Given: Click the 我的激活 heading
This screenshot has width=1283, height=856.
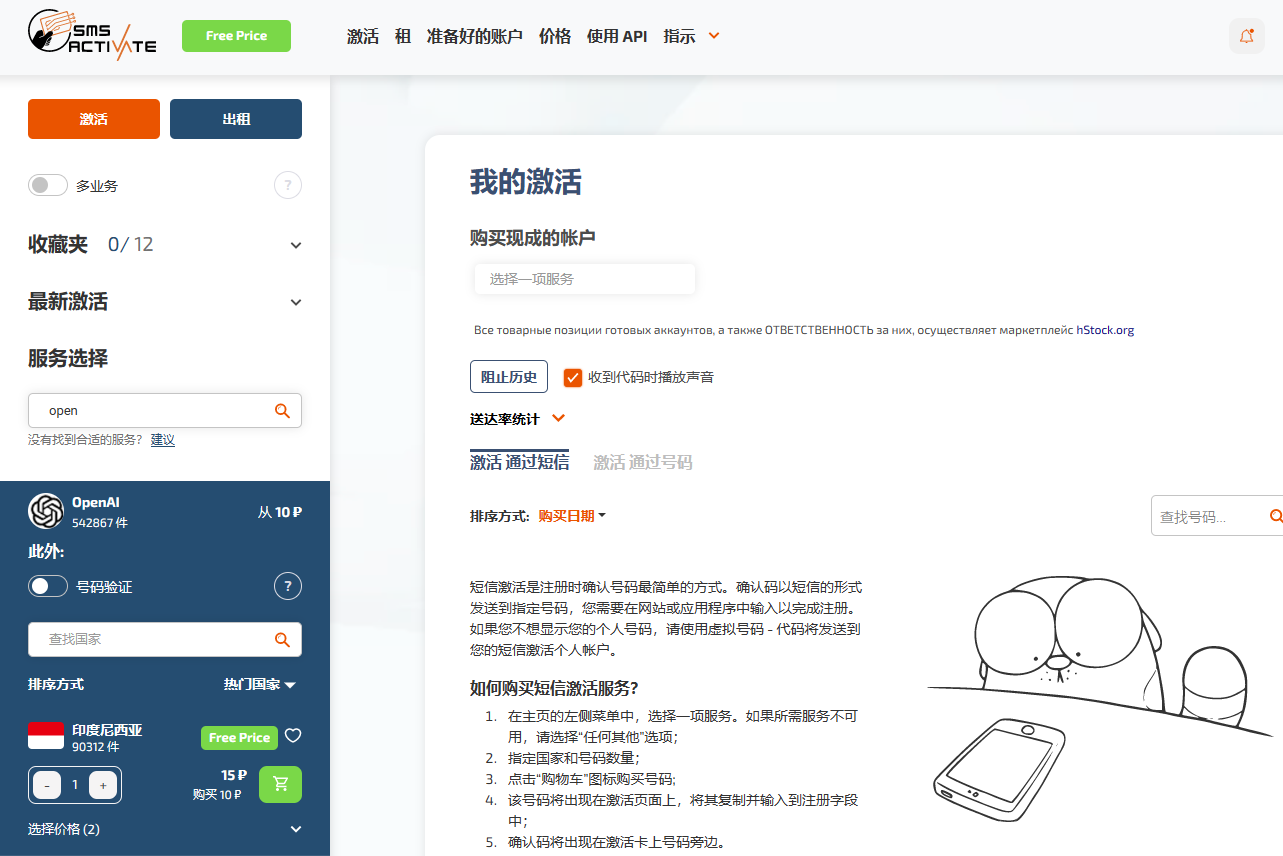Looking at the screenshot, I should tap(526, 182).
